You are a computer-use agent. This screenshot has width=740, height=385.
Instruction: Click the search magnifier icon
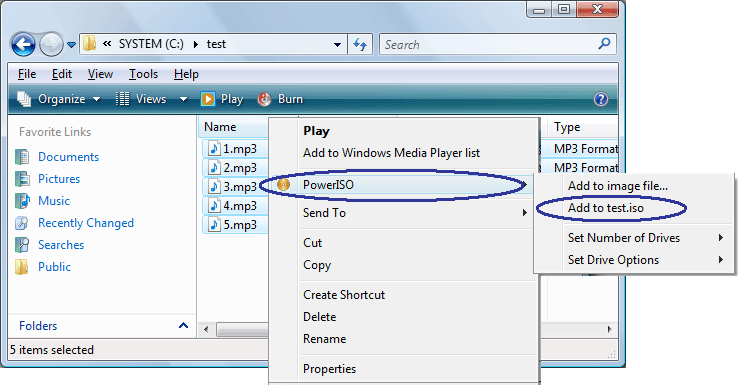click(604, 44)
